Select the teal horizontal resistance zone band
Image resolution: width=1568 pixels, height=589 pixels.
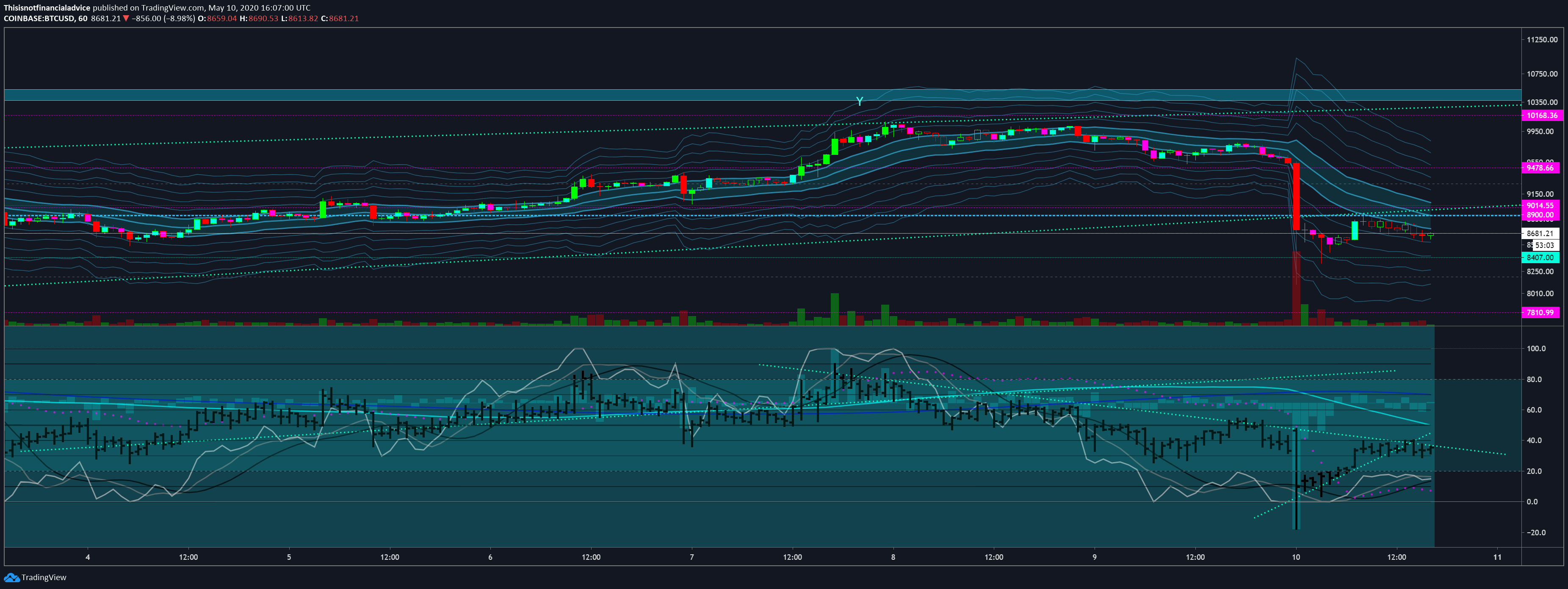(x=763, y=95)
